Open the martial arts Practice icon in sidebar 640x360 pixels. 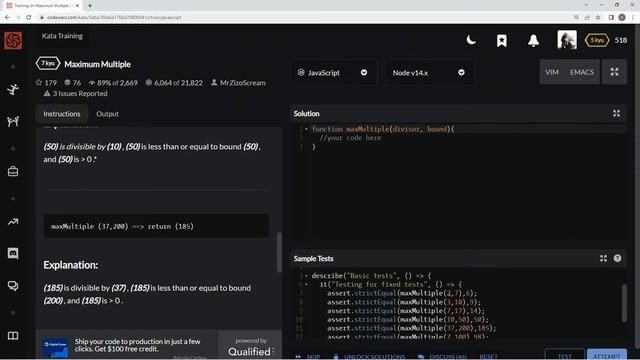pyautogui.click(x=13, y=89)
